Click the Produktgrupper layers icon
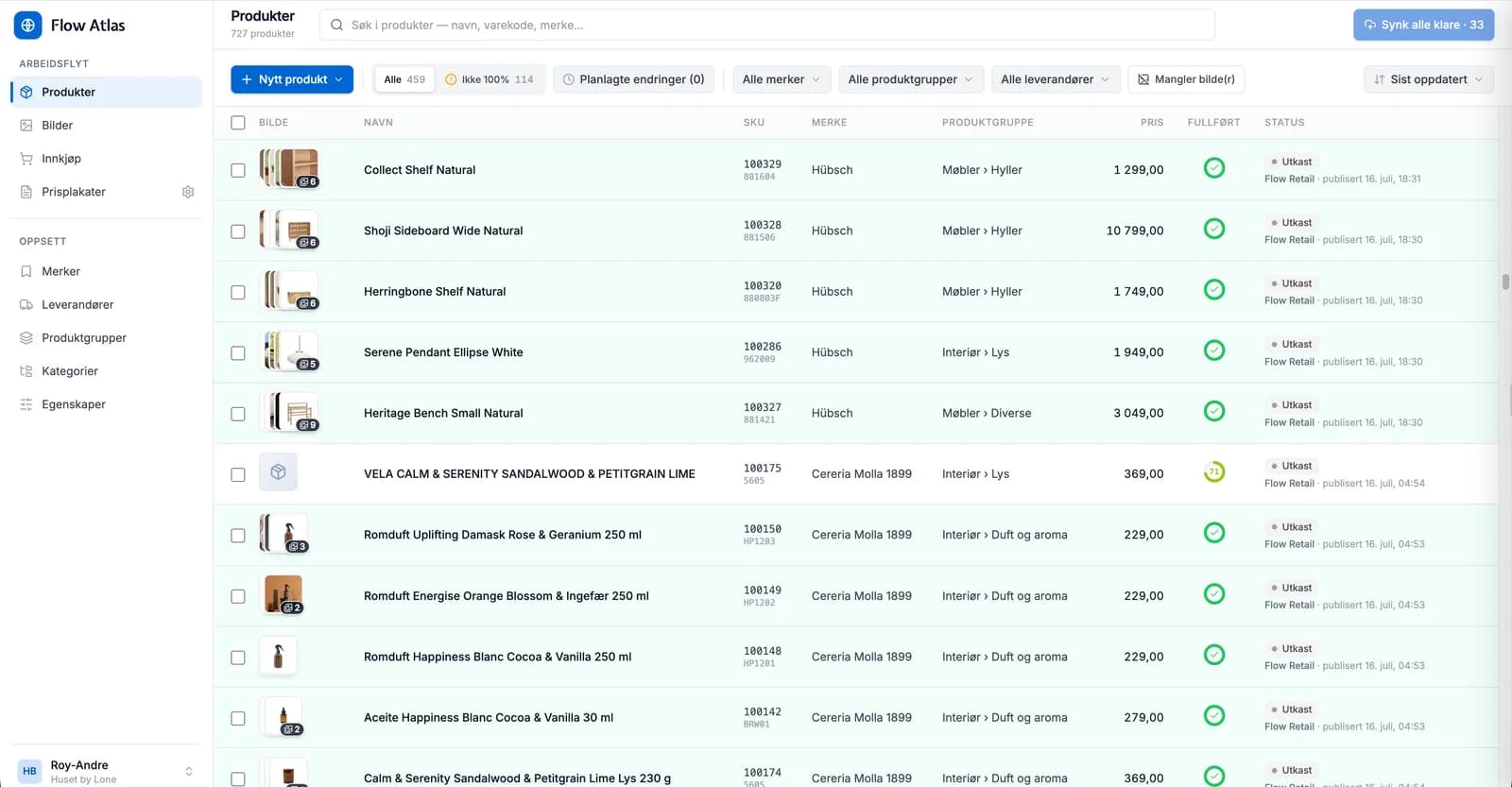1512x787 pixels. 26,337
